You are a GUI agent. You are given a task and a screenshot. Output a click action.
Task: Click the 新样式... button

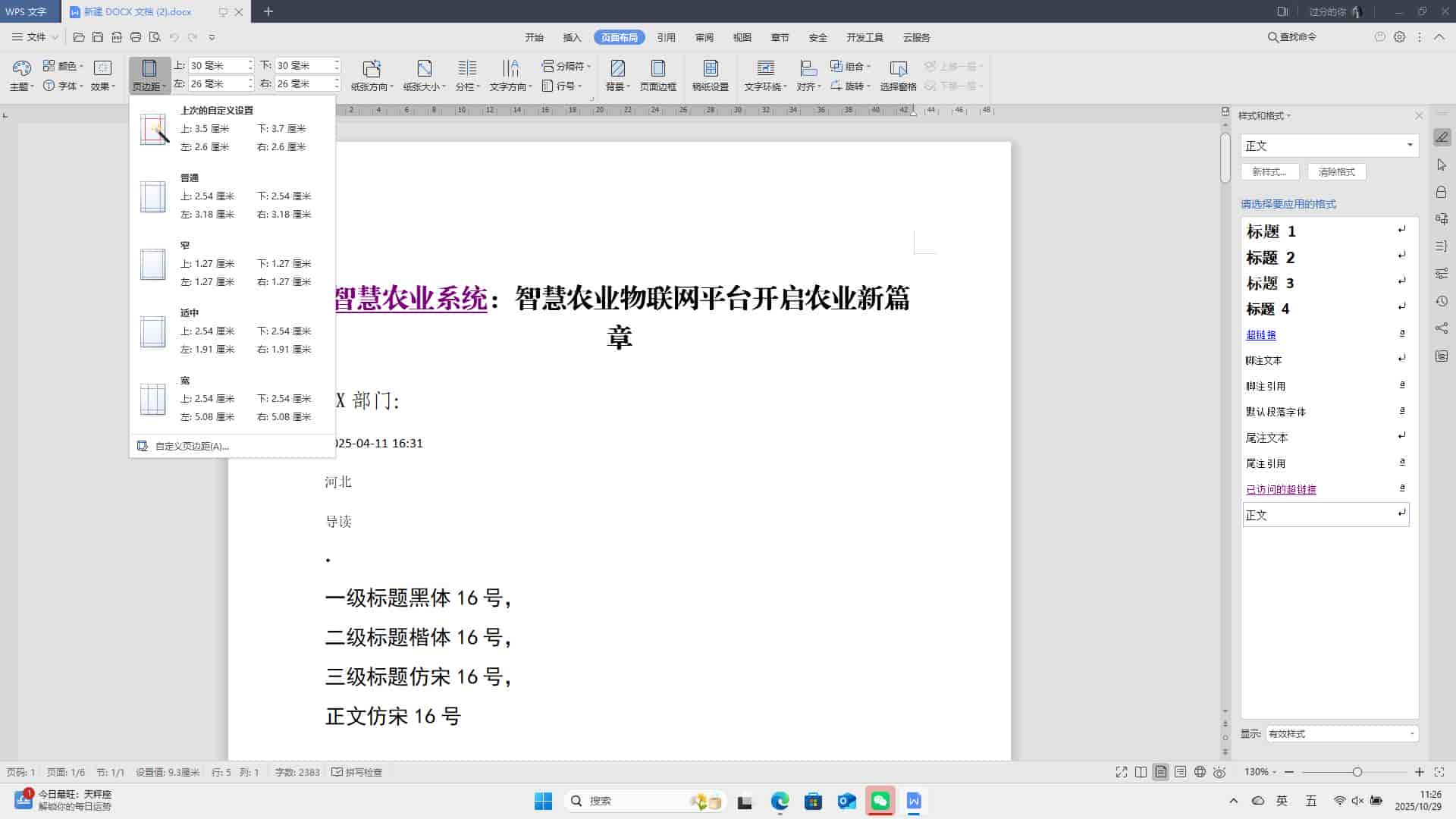[x=1270, y=172]
